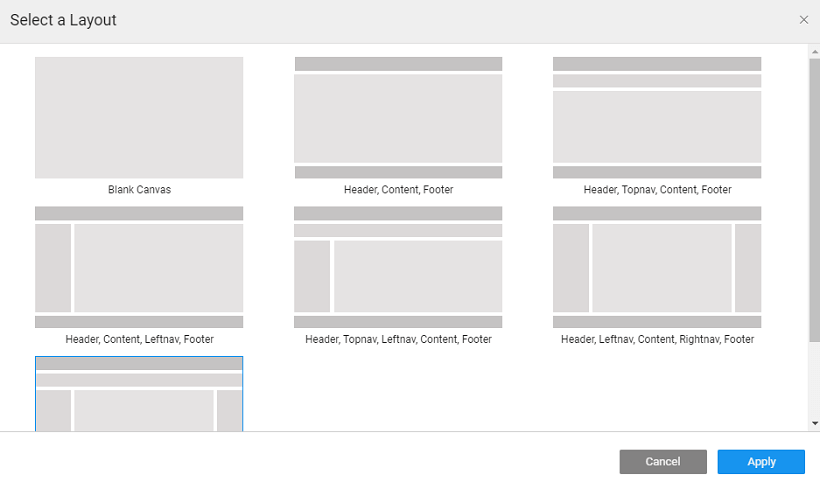Select the Header, Content, Leftnav, Footer layout preview
820x489 pixels.
[139, 267]
